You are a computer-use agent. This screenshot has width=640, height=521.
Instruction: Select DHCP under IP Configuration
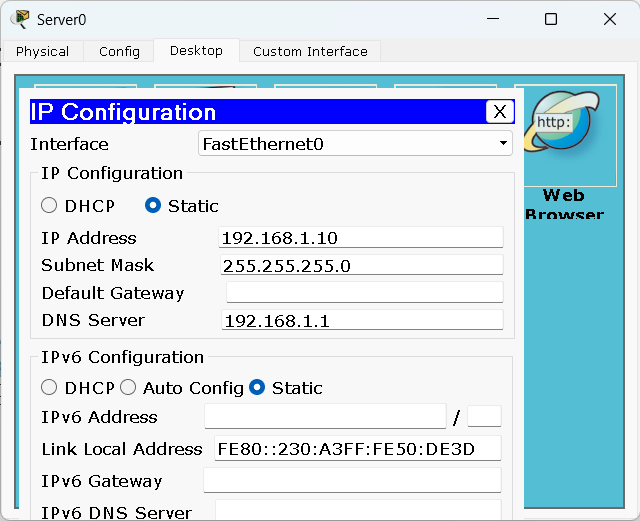coord(49,205)
